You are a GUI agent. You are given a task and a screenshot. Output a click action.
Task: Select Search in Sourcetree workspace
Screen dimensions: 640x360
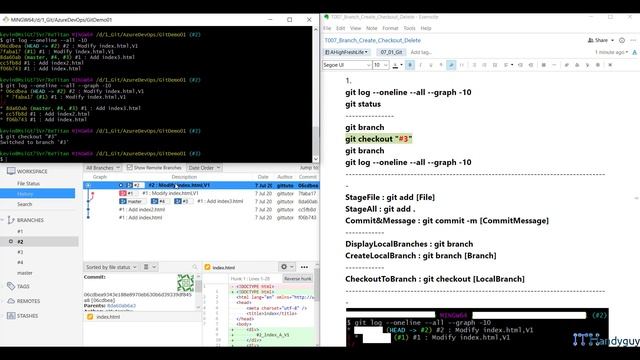coord(24,204)
